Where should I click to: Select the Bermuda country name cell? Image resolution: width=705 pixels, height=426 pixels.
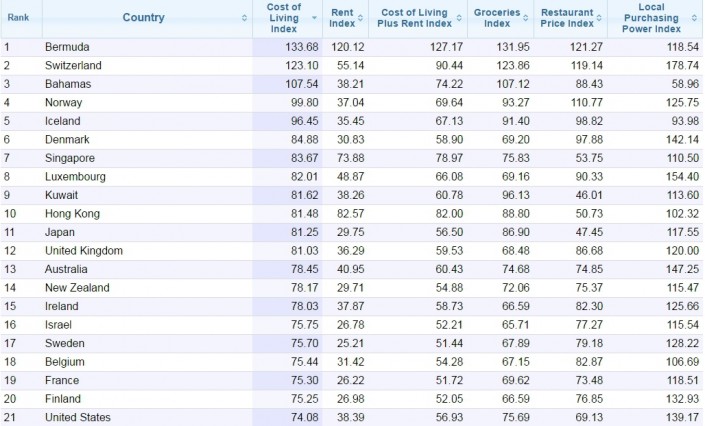tap(68, 46)
